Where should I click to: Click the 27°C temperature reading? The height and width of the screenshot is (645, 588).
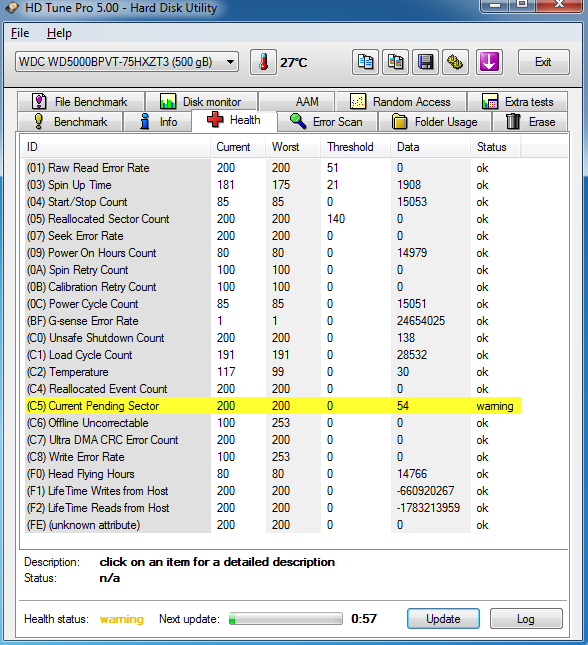pyautogui.click(x=293, y=63)
